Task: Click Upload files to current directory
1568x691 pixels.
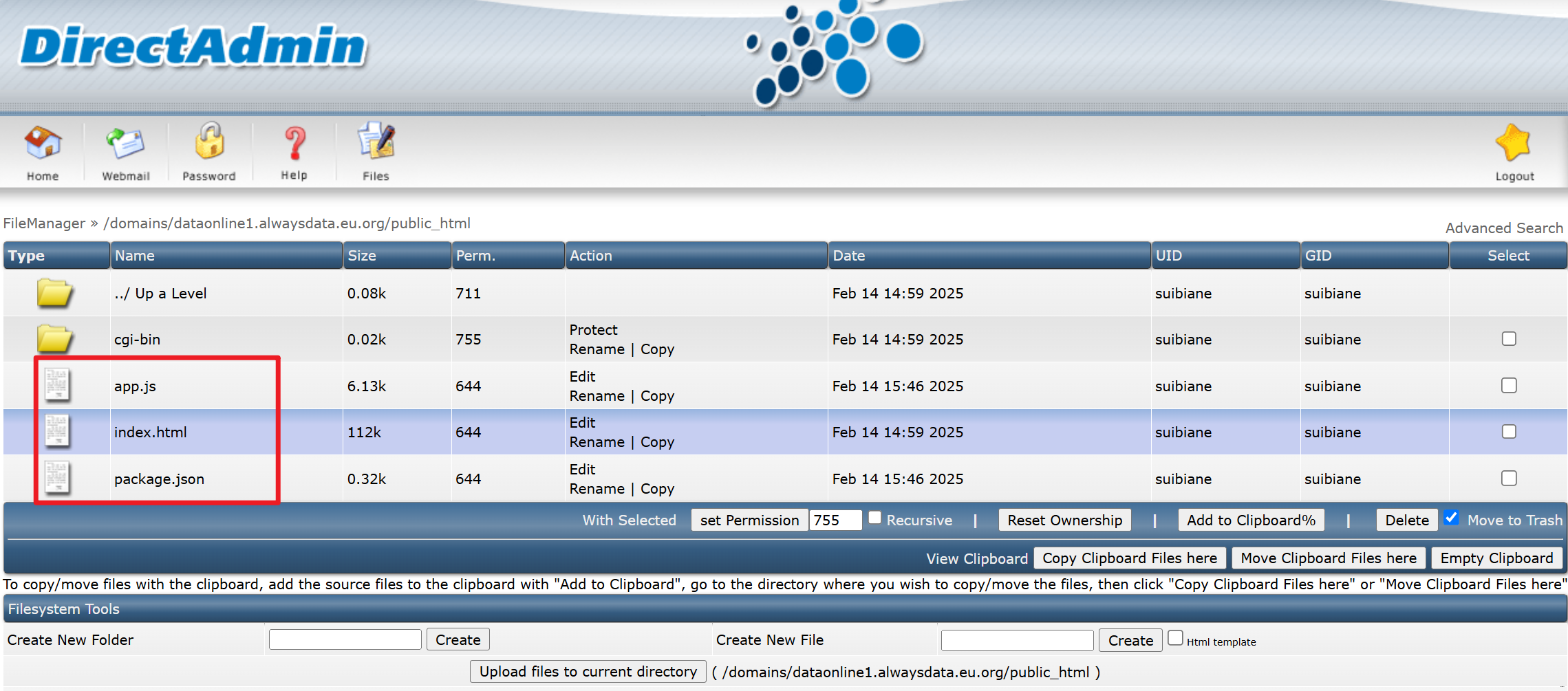Action: (x=588, y=672)
